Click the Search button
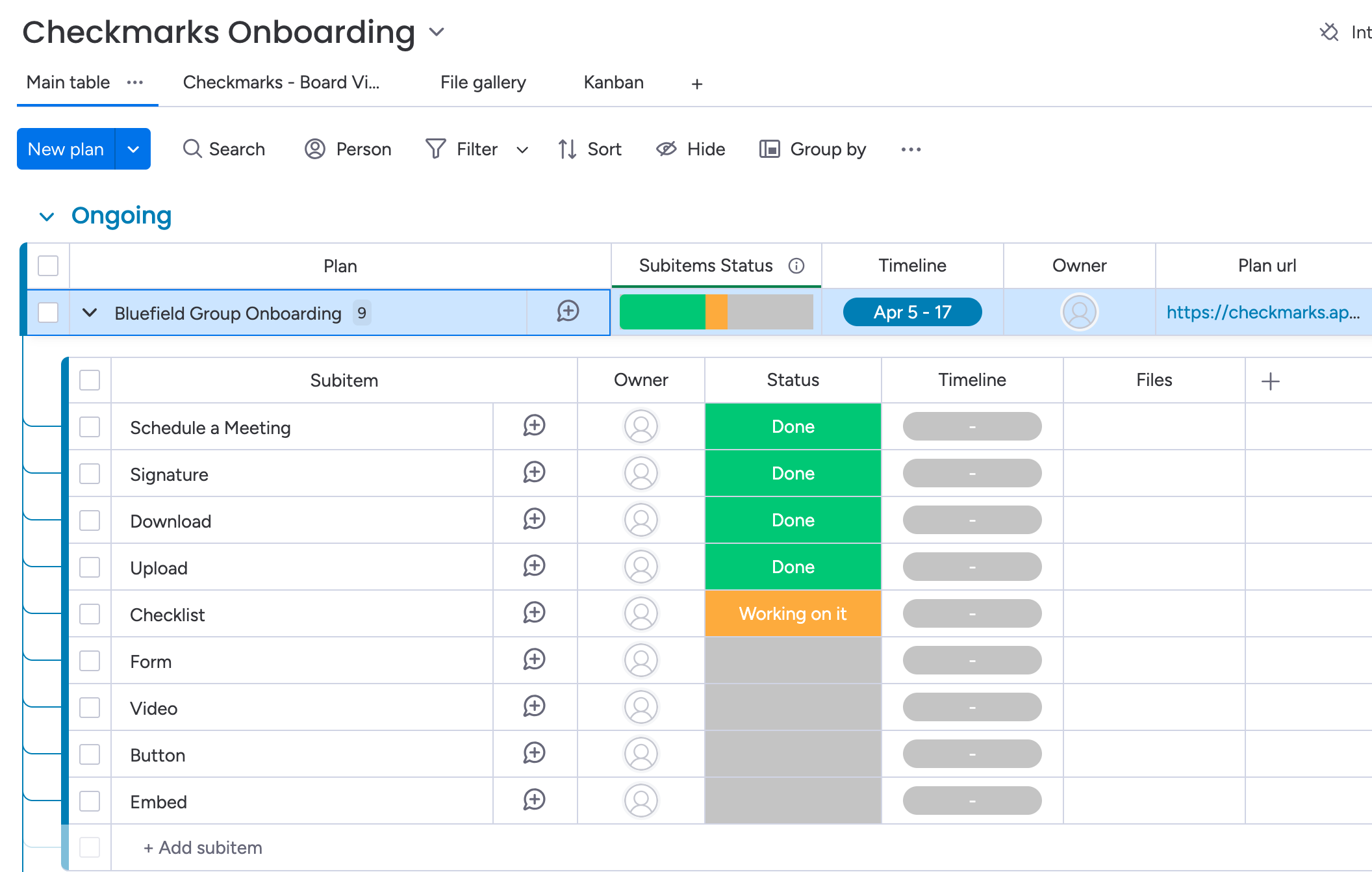The width and height of the screenshot is (1372, 872). 224,149
